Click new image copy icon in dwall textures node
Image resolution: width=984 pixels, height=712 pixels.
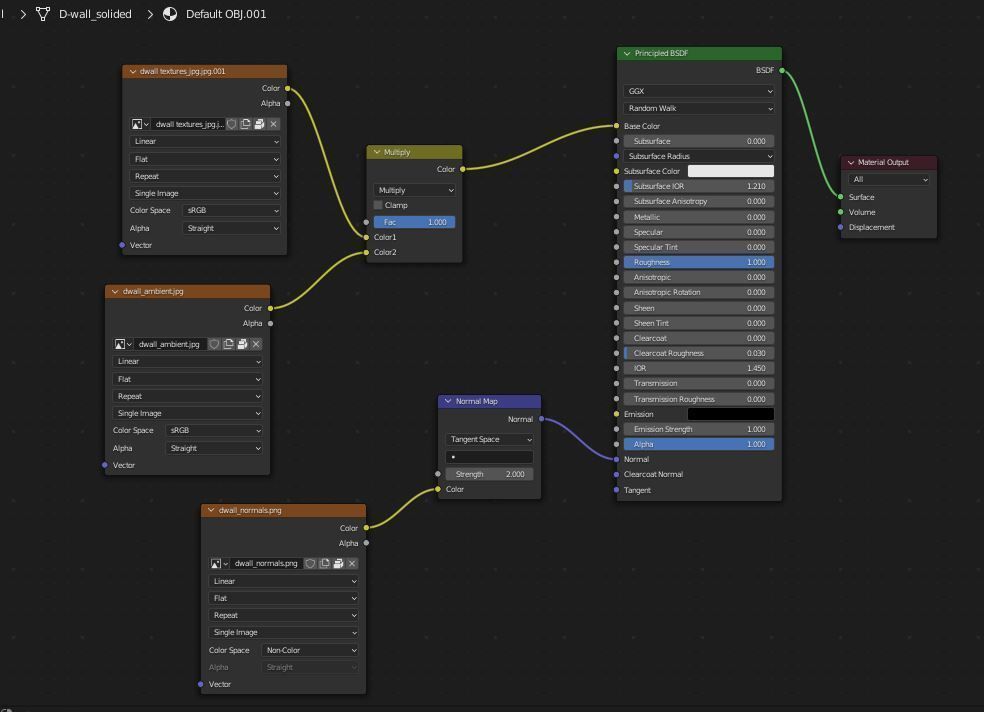point(245,124)
